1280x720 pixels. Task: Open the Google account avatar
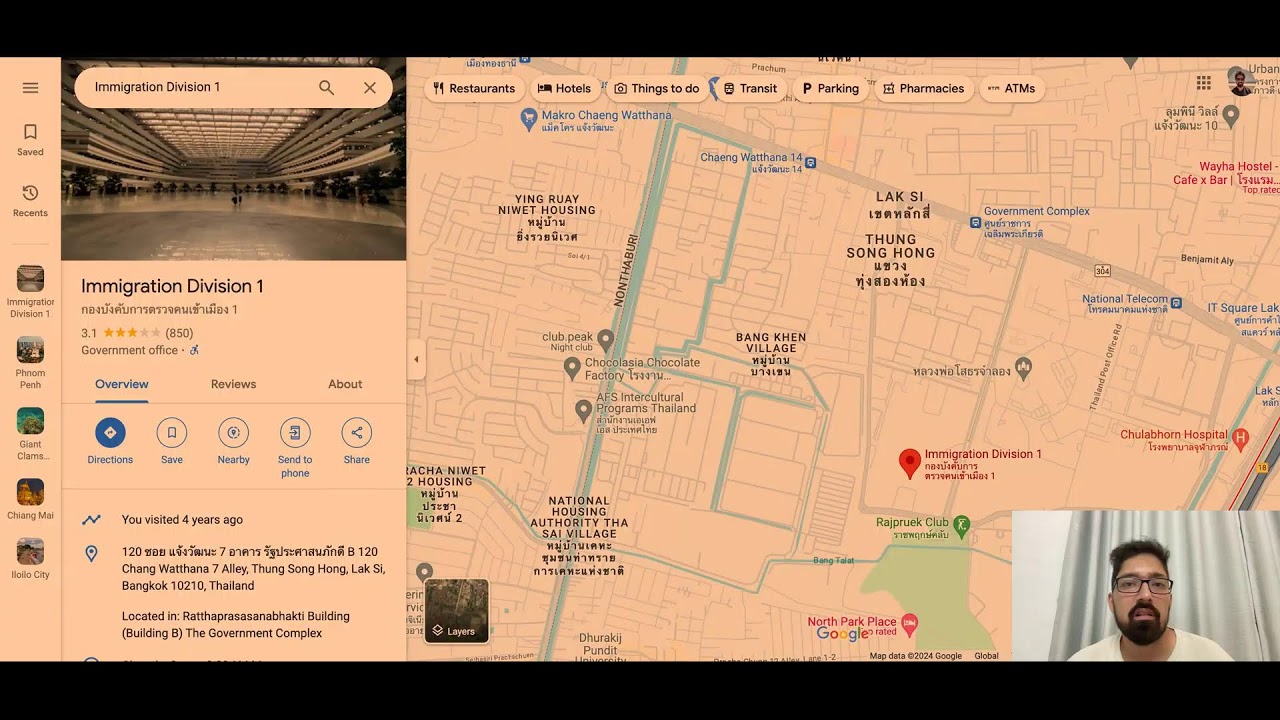(x=1241, y=82)
